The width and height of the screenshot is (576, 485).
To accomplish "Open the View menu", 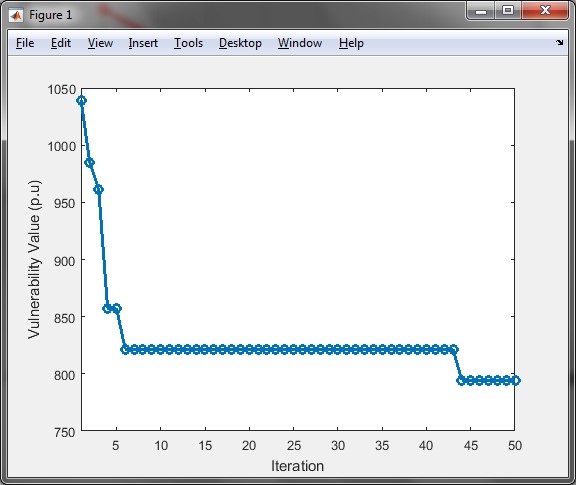I will [x=100, y=43].
